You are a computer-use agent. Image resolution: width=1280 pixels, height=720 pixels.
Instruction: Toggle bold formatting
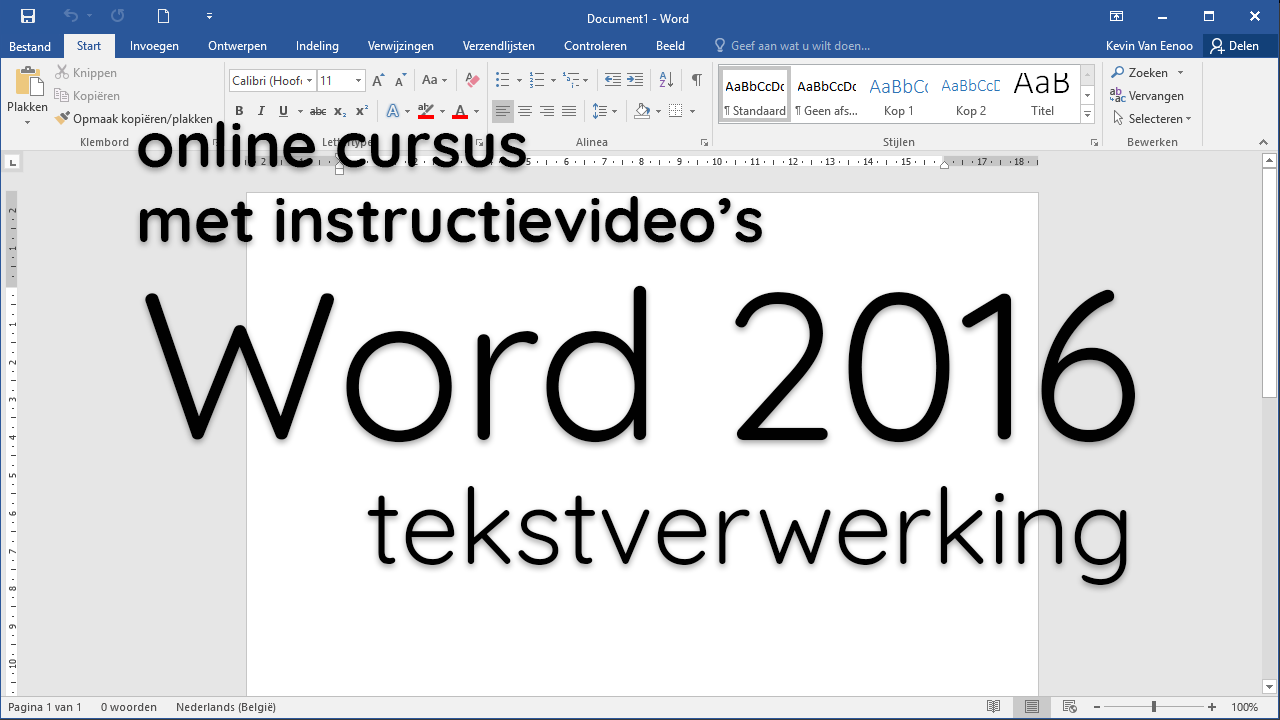click(239, 111)
